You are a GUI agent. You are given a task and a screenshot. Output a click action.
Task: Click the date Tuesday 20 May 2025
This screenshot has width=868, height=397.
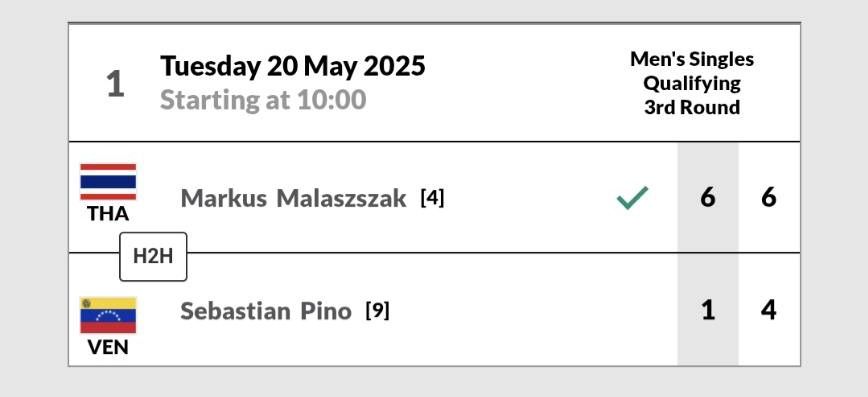[293, 66]
